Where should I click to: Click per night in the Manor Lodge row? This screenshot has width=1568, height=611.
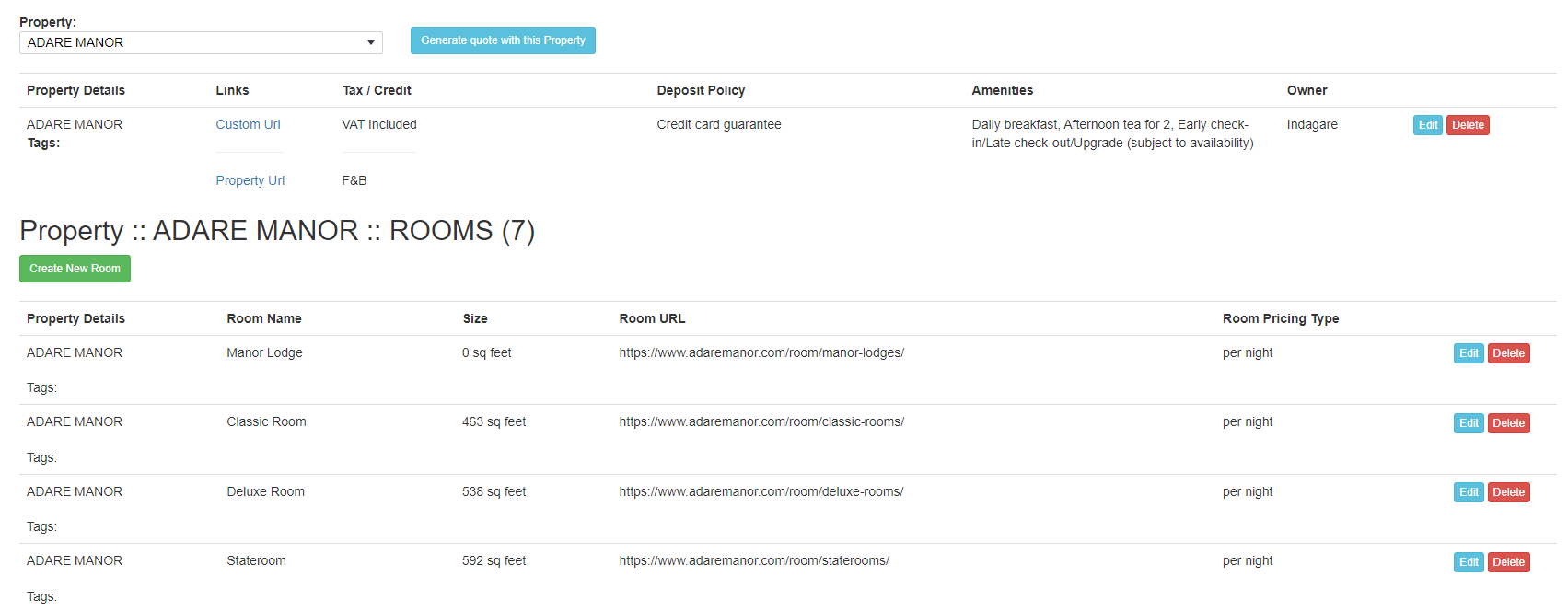[x=1248, y=352]
